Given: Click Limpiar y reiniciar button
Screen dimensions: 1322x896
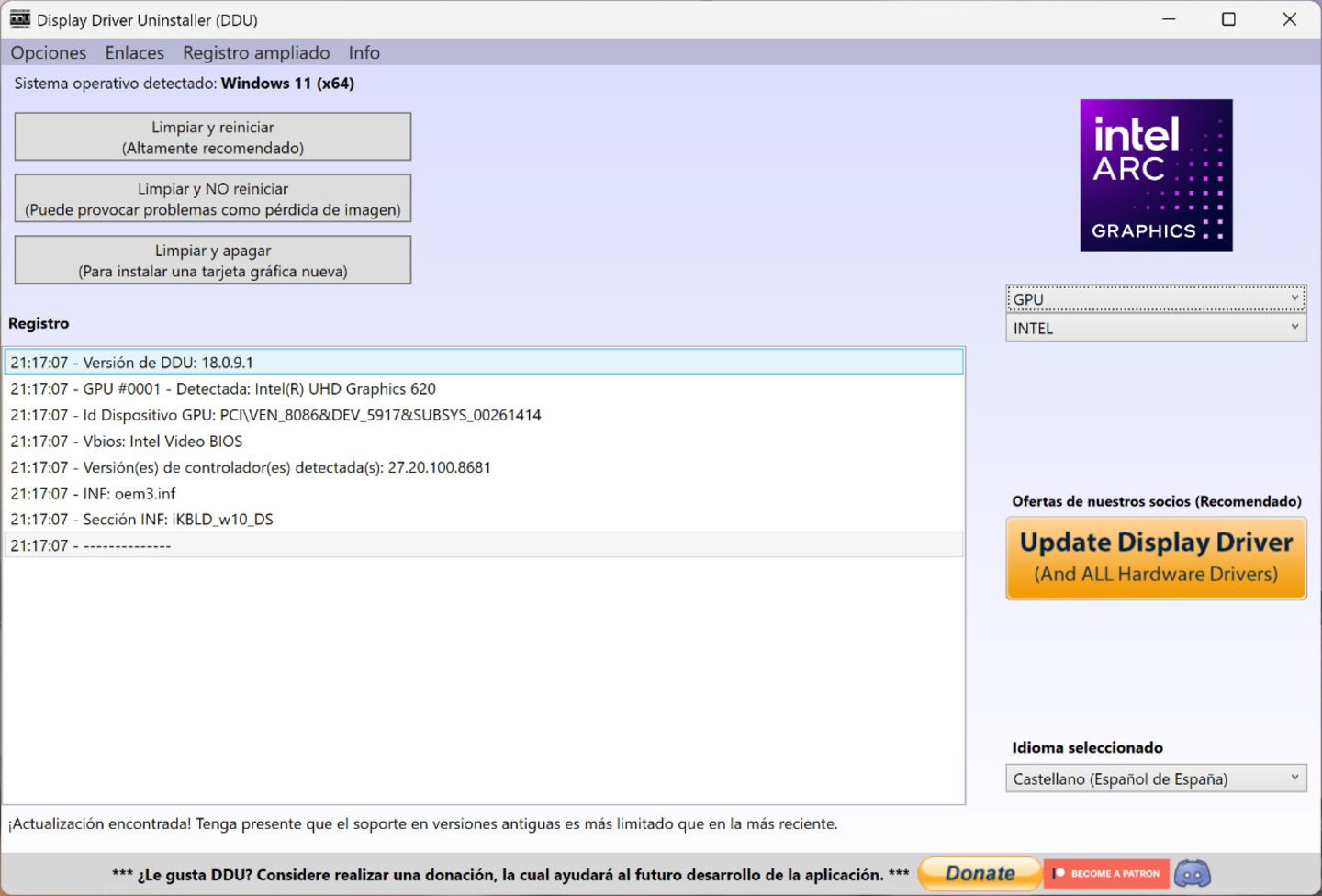Looking at the screenshot, I should (213, 137).
